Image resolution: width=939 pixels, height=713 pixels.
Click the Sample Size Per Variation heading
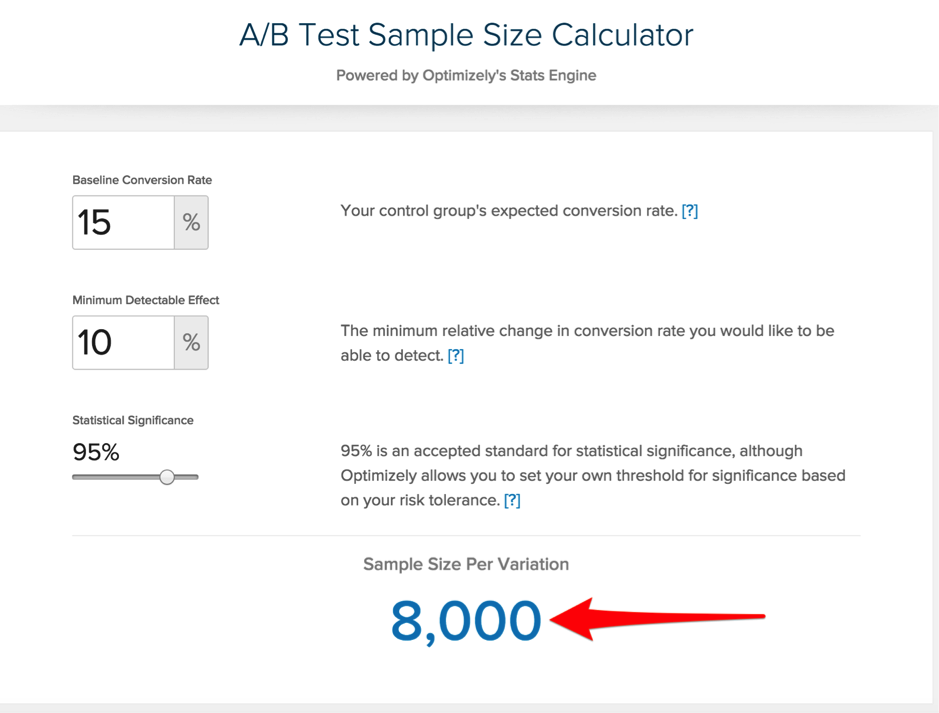[466, 565]
